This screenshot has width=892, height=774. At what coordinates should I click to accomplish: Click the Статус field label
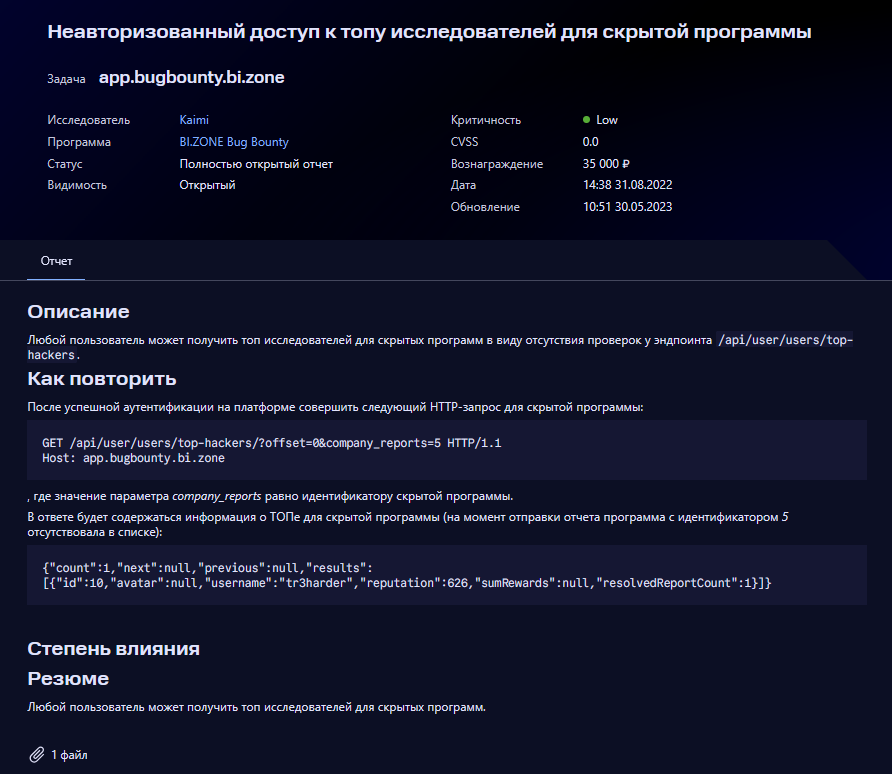coord(65,164)
